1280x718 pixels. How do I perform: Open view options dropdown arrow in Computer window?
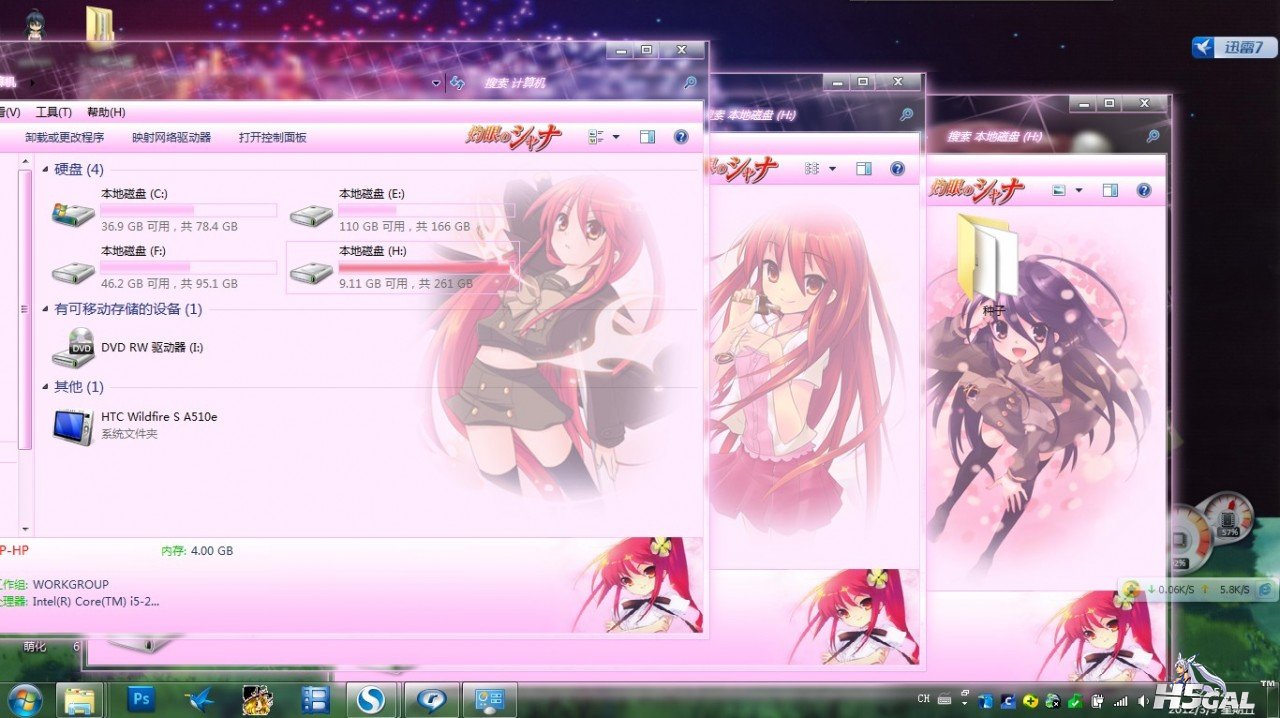pos(616,137)
